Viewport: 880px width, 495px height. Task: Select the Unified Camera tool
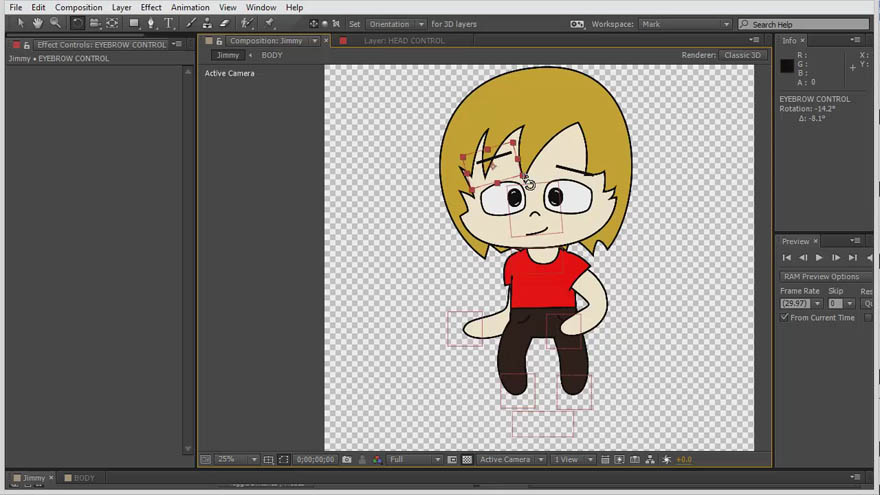(95, 24)
